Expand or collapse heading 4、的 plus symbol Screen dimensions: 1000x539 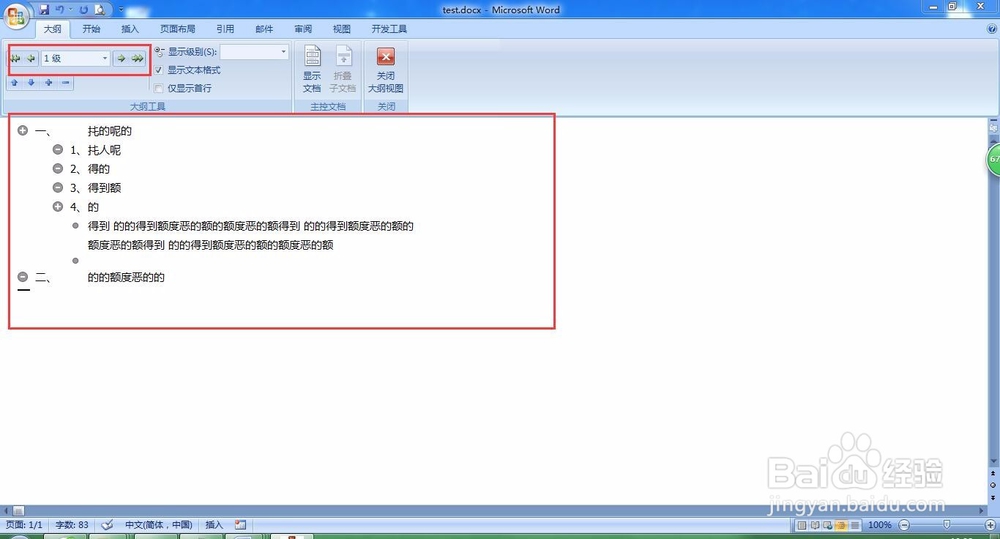[x=57, y=207]
